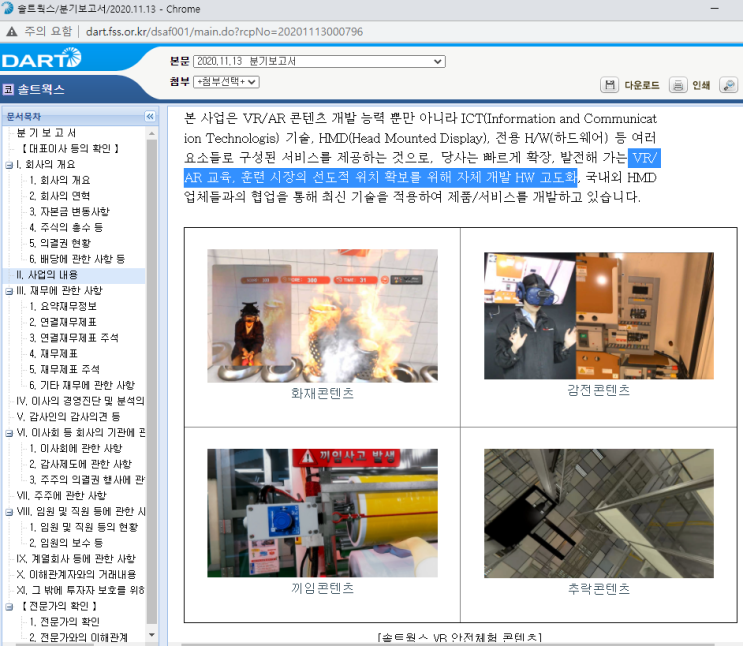Open 2. 감사제도에 관한 사항
Image resolution: width=743 pixels, height=646 pixels.
tap(81, 464)
